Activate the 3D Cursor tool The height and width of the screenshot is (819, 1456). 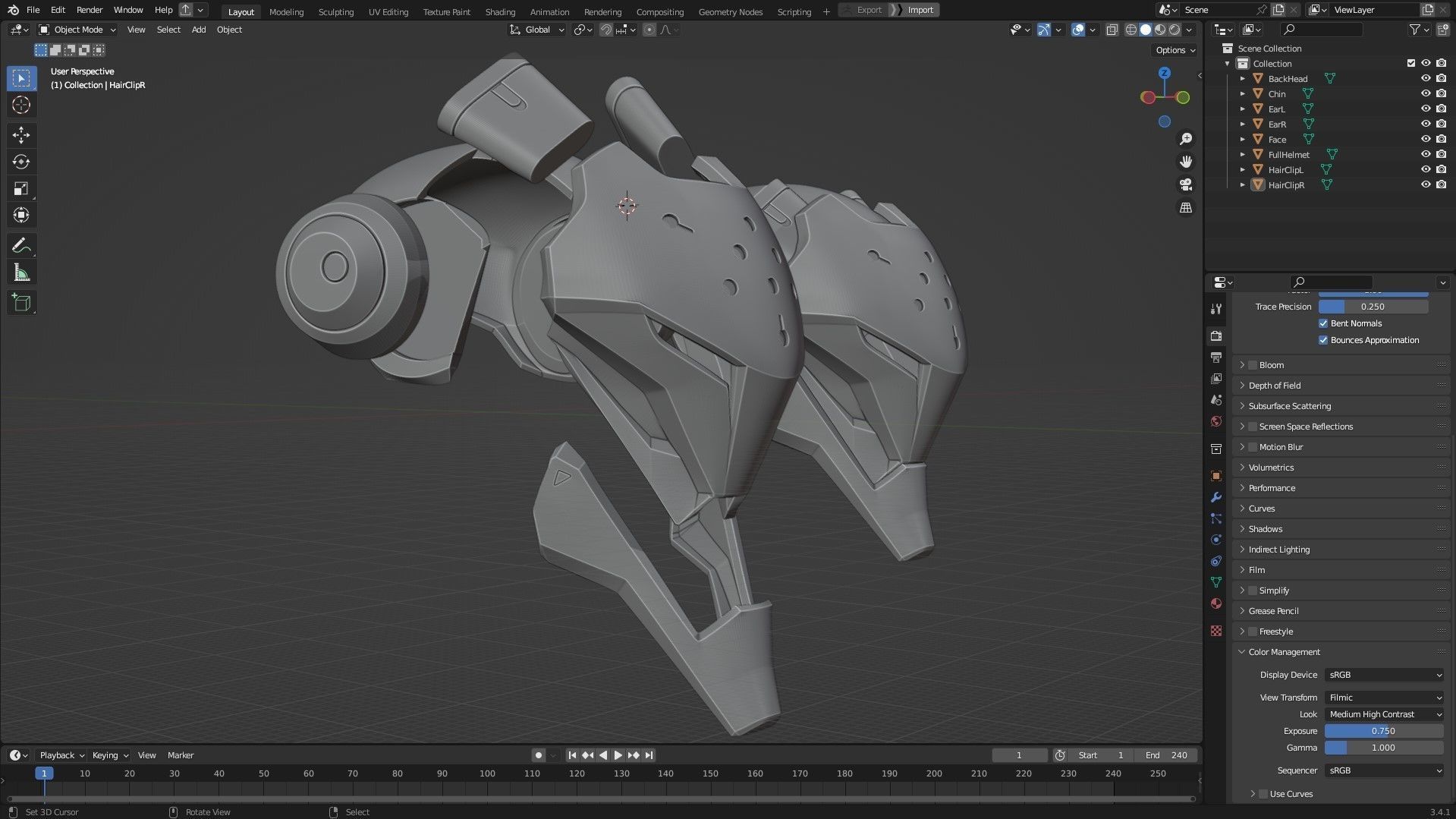[x=21, y=105]
